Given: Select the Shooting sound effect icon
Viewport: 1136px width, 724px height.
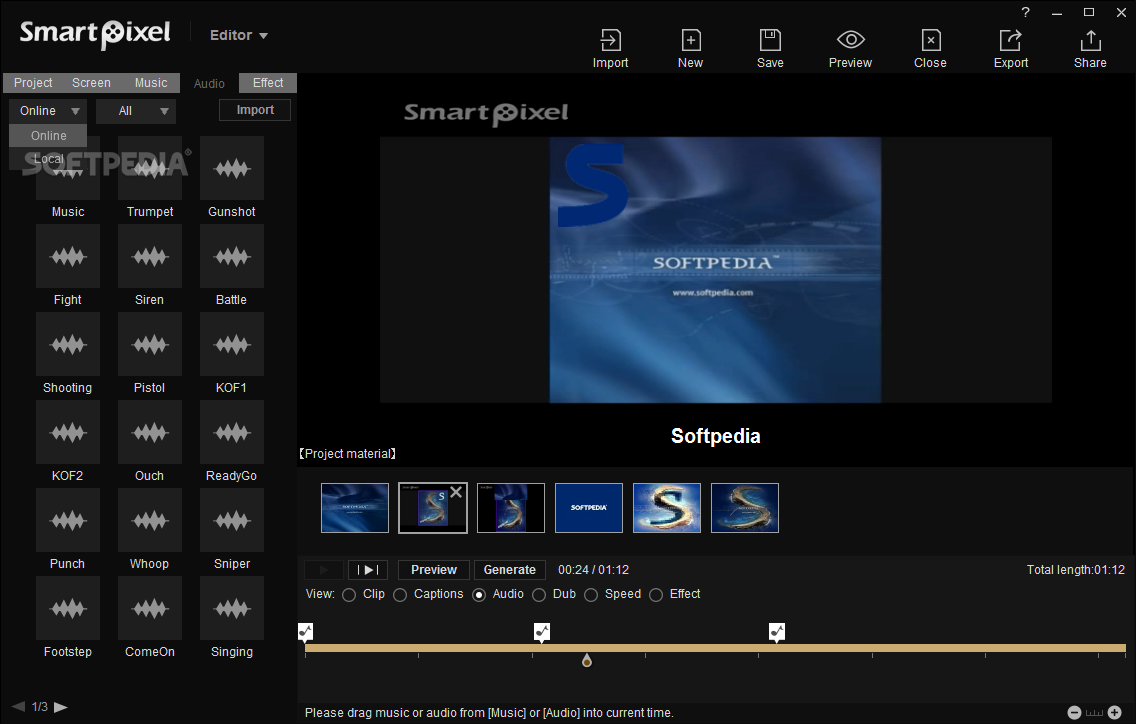Looking at the screenshot, I should click(68, 344).
